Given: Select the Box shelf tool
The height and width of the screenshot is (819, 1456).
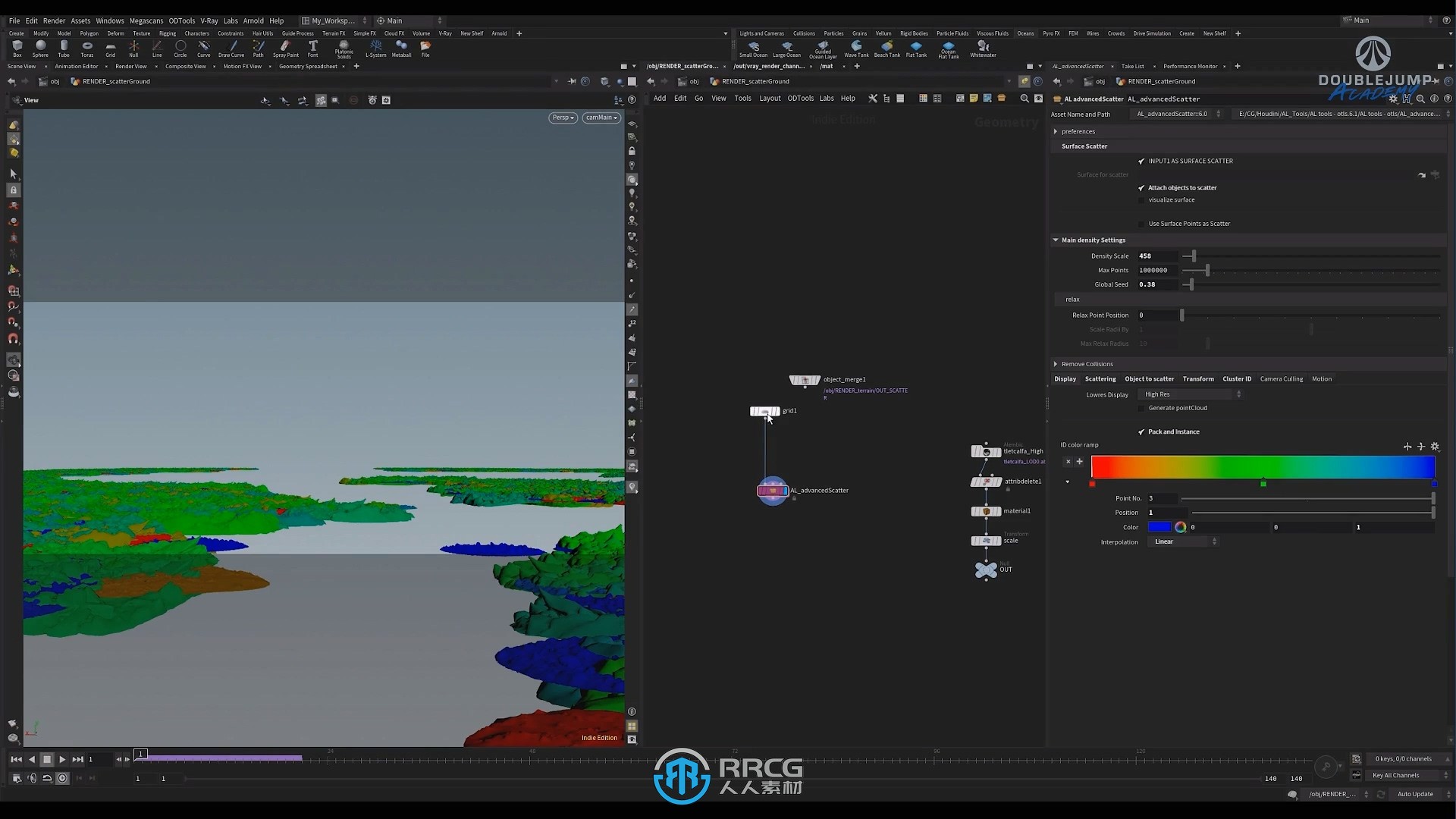Looking at the screenshot, I should click(17, 49).
